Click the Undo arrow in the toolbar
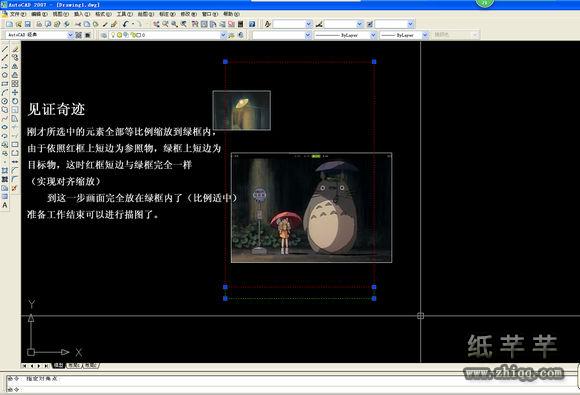Image resolution: width=580 pixels, height=395 pixels. click(125, 24)
